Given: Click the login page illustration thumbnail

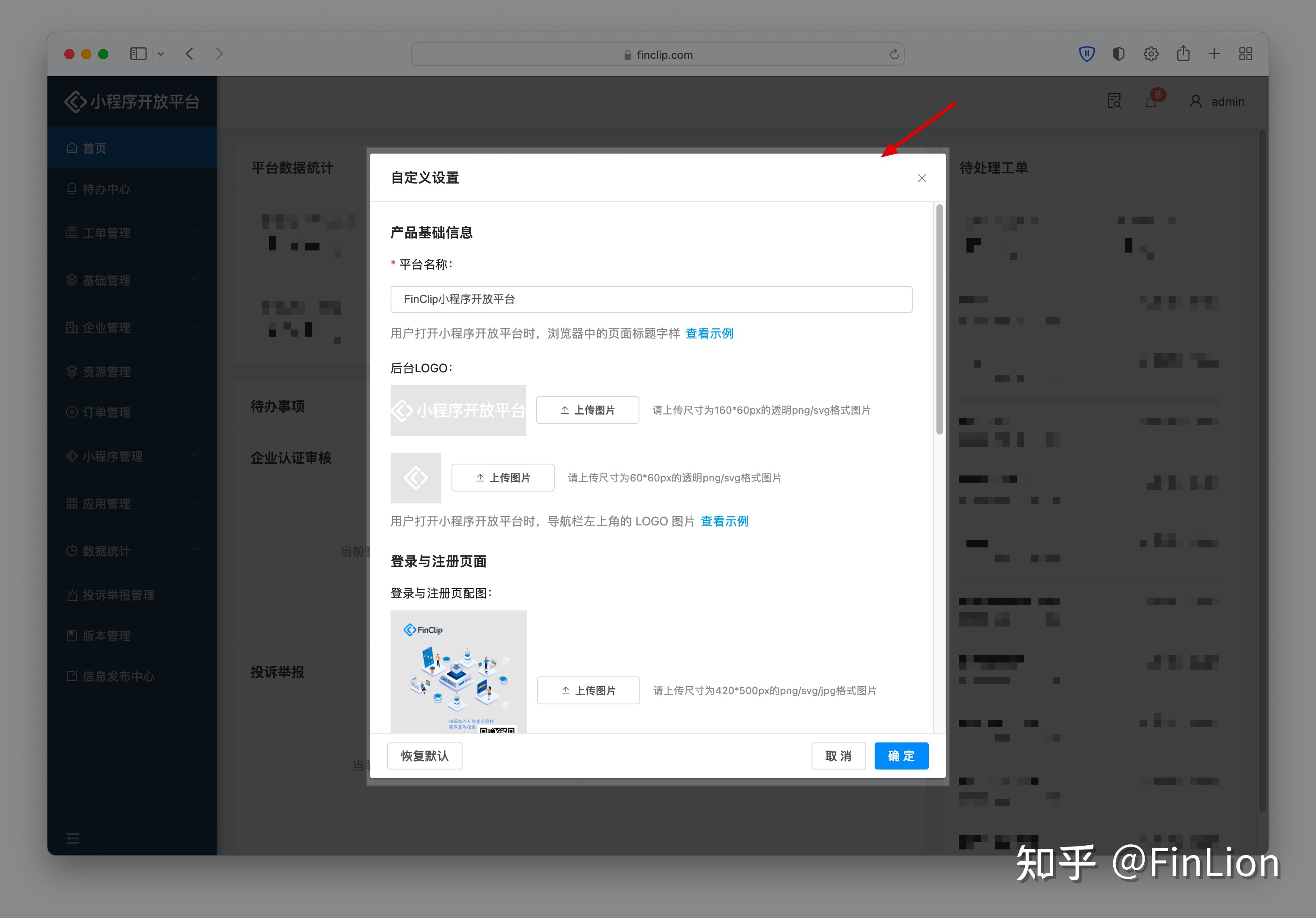Looking at the screenshot, I should [x=458, y=672].
